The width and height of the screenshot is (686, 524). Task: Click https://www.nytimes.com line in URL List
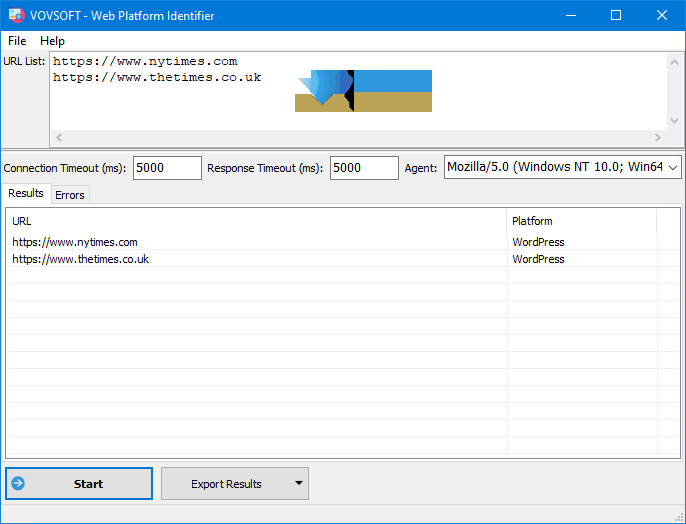coord(145,61)
